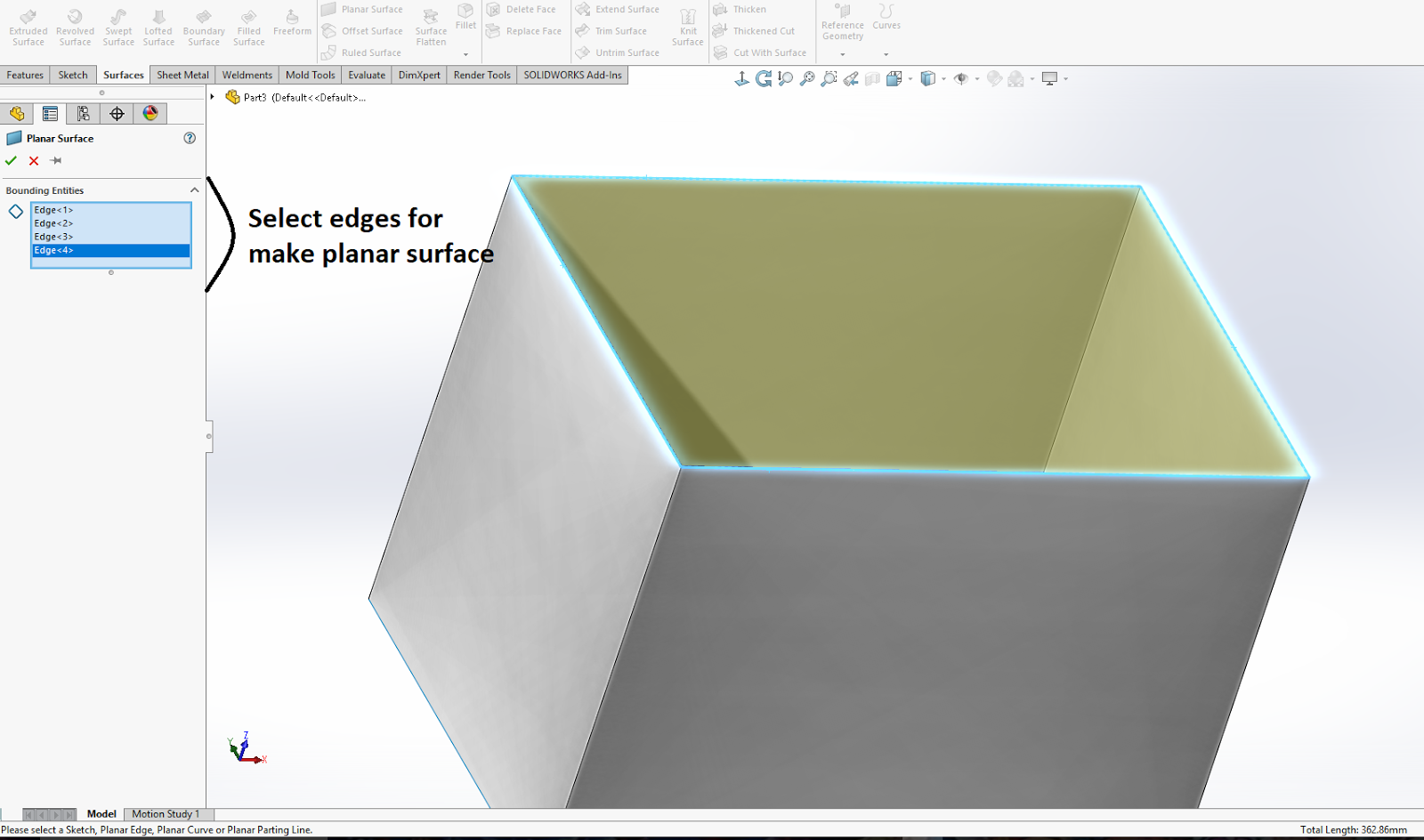The image size is (1424, 840).
Task: Switch to the Sheet Metal tab
Action: click(182, 75)
